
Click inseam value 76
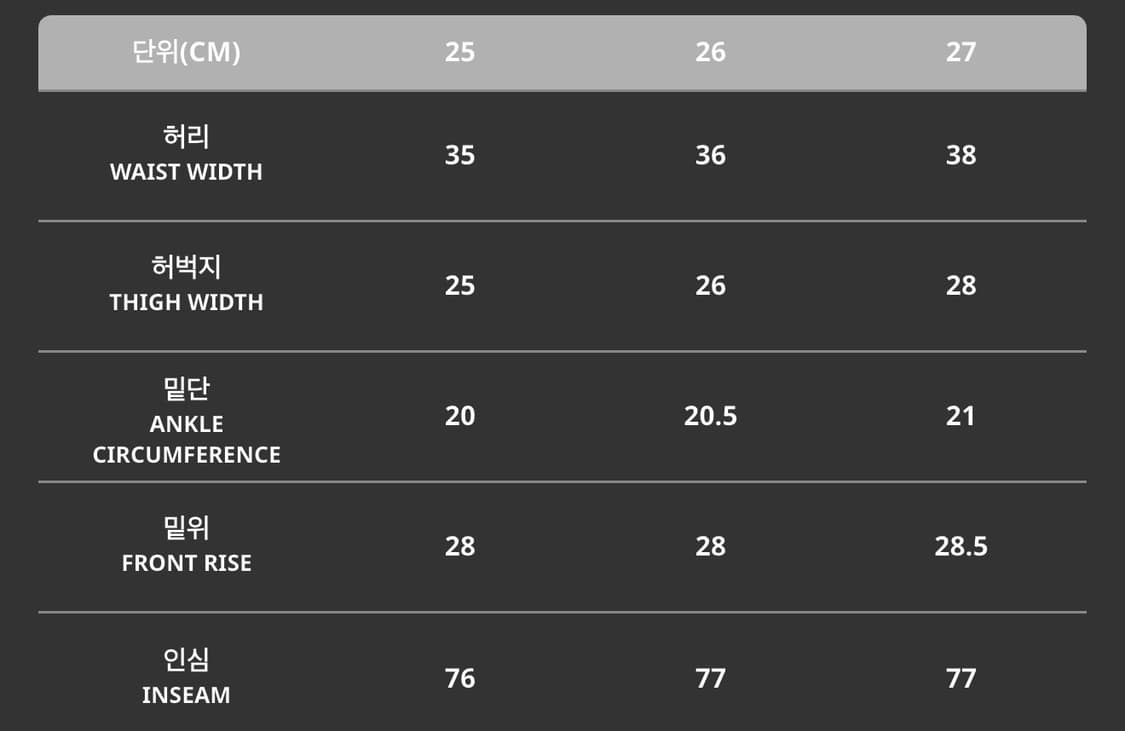460,679
